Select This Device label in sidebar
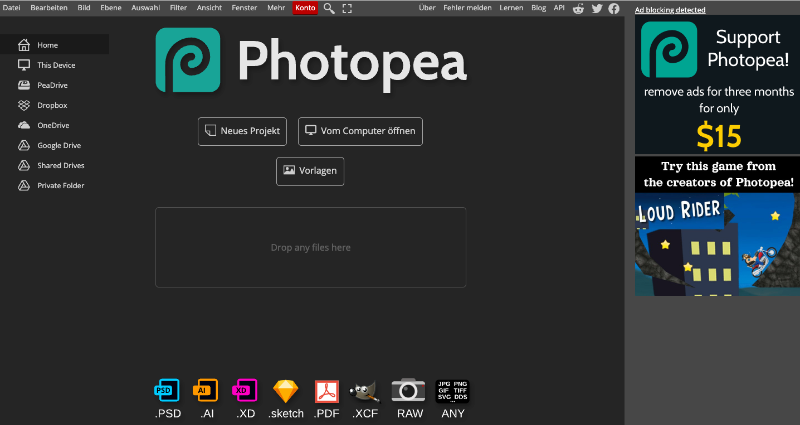 (x=56, y=65)
